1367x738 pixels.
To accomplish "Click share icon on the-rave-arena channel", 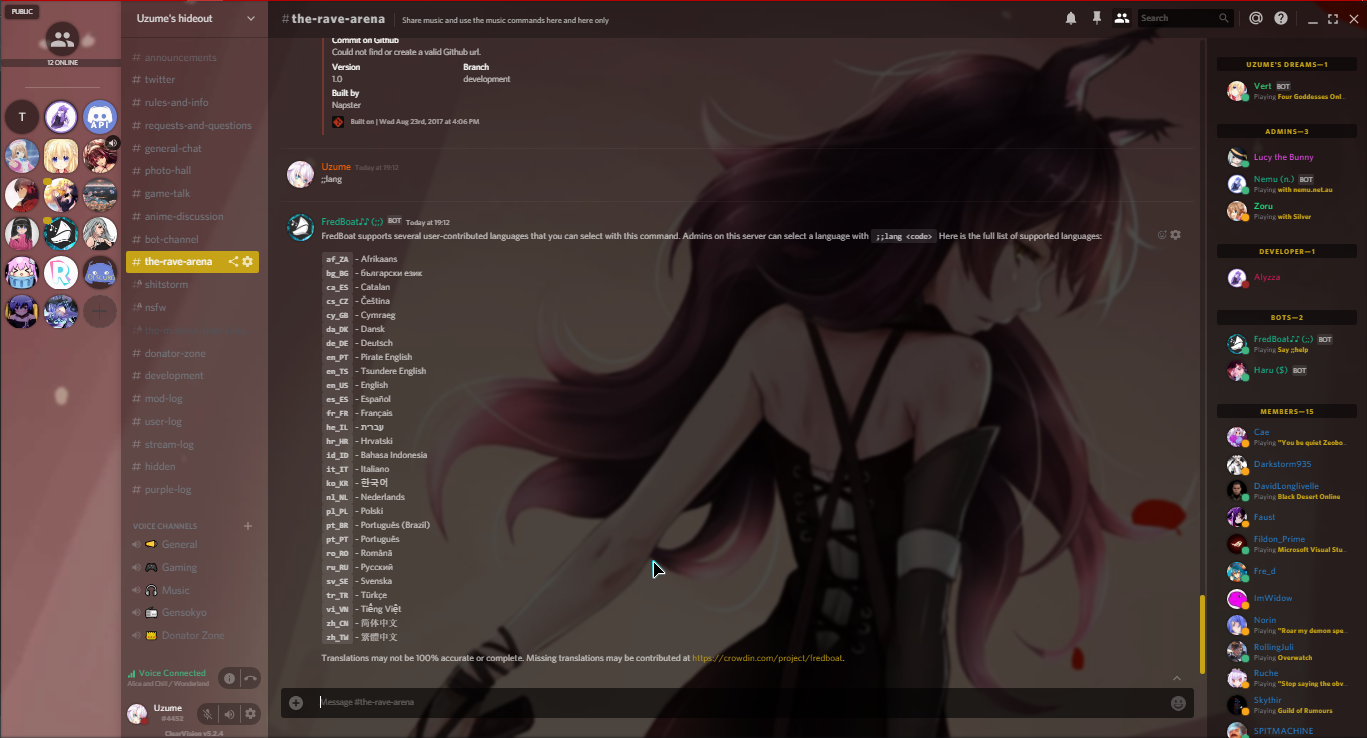I will click(x=234, y=262).
